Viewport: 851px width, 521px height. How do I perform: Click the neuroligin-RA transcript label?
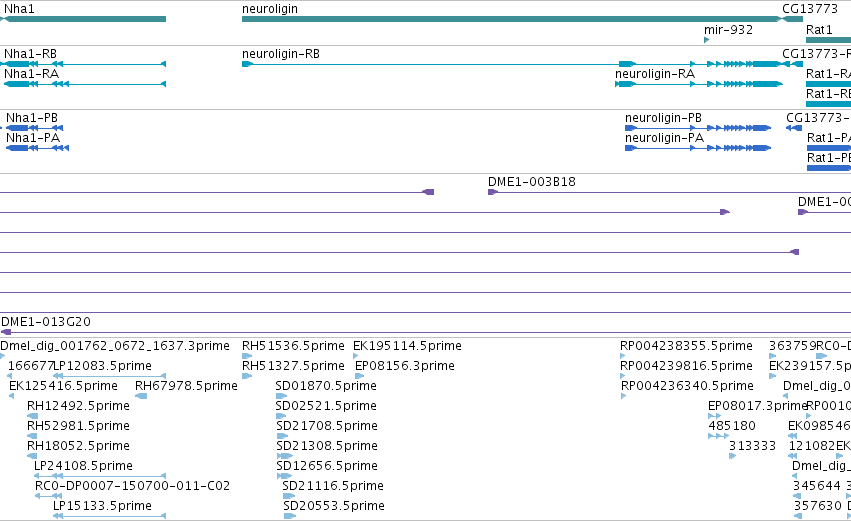655,73
